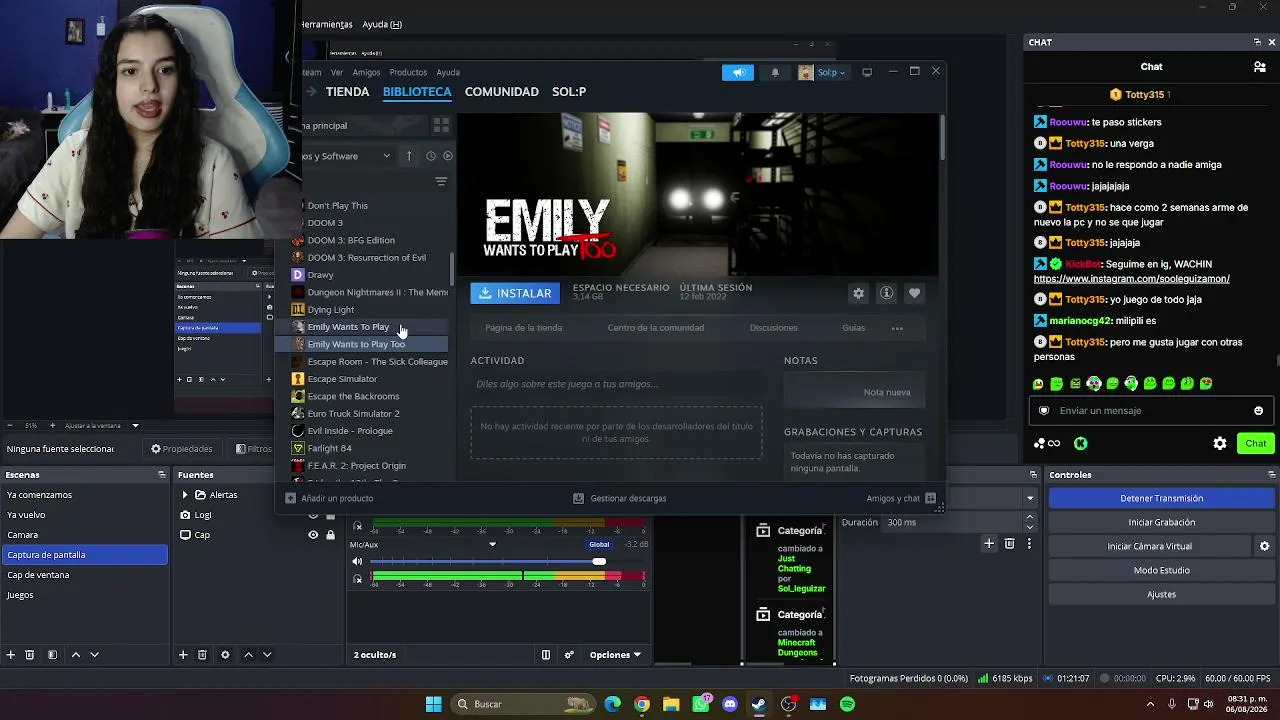This screenshot has height=720, width=1280.
Task: Show ready-to-play filter in Steam library
Action: (x=448, y=156)
